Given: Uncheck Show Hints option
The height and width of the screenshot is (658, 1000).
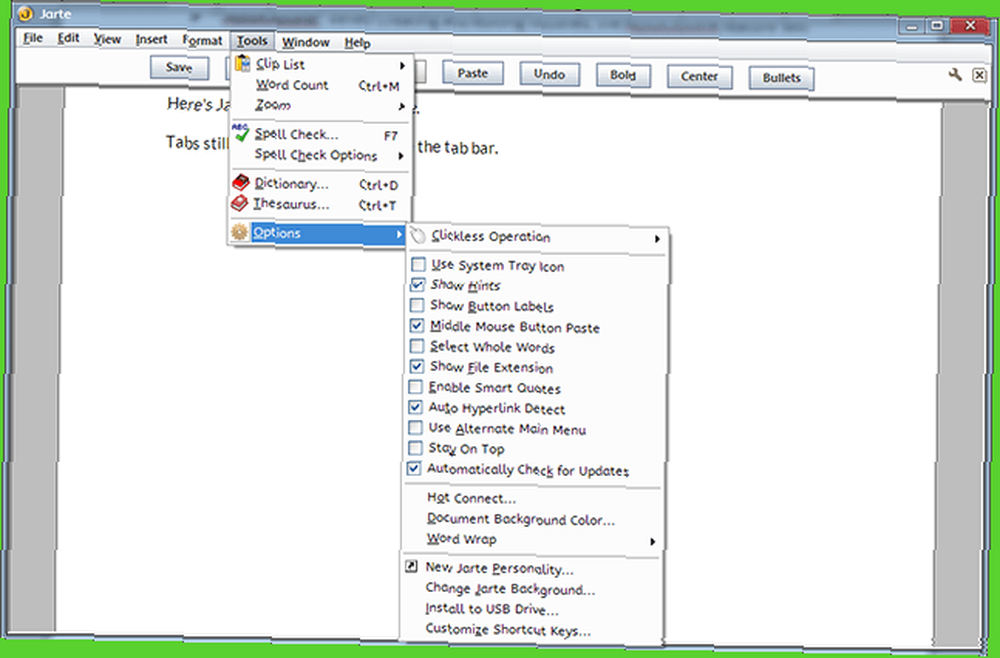Looking at the screenshot, I should pos(418,284).
